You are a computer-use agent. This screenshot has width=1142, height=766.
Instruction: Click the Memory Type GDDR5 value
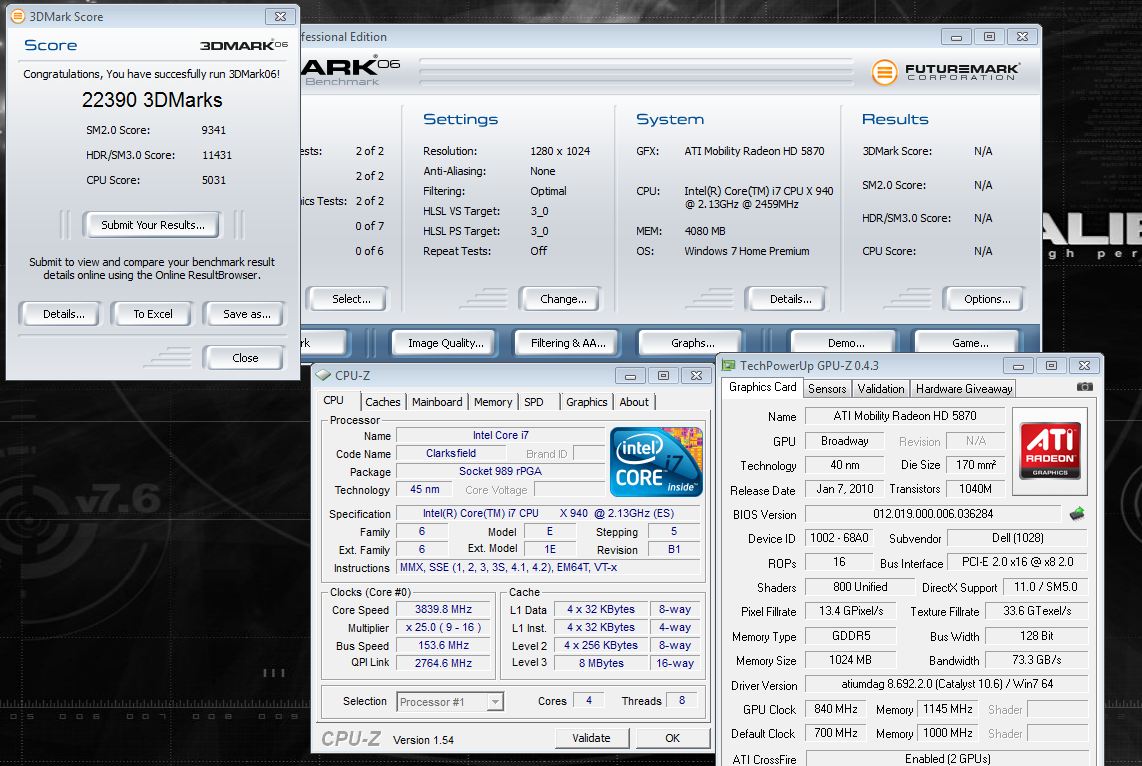click(851, 636)
